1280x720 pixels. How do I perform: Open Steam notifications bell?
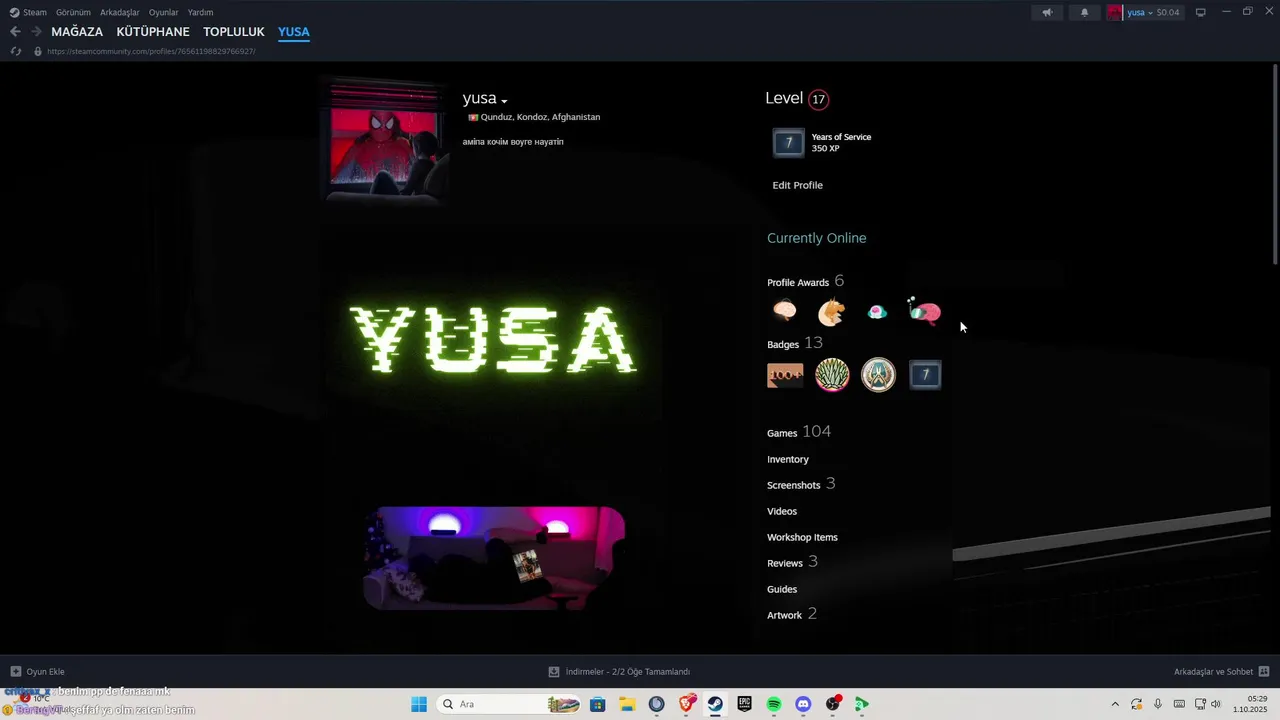click(x=1084, y=12)
